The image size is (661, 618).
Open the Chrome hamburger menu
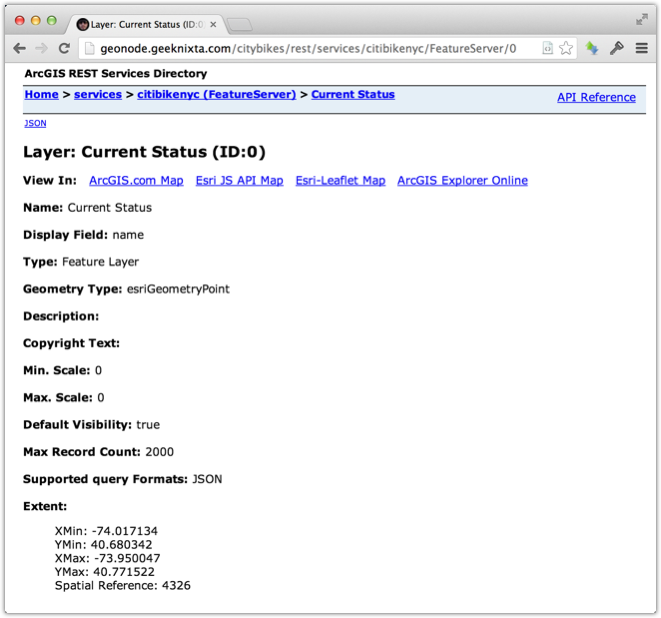pyautogui.click(x=642, y=48)
